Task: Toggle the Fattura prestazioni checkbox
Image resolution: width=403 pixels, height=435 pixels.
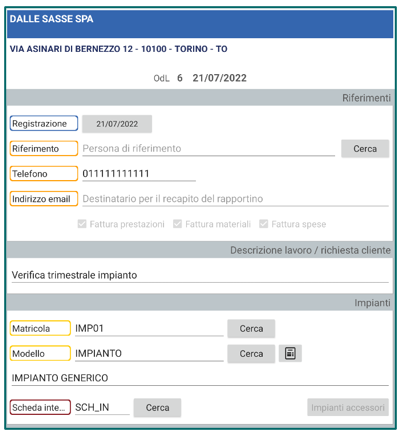Action: [82, 224]
